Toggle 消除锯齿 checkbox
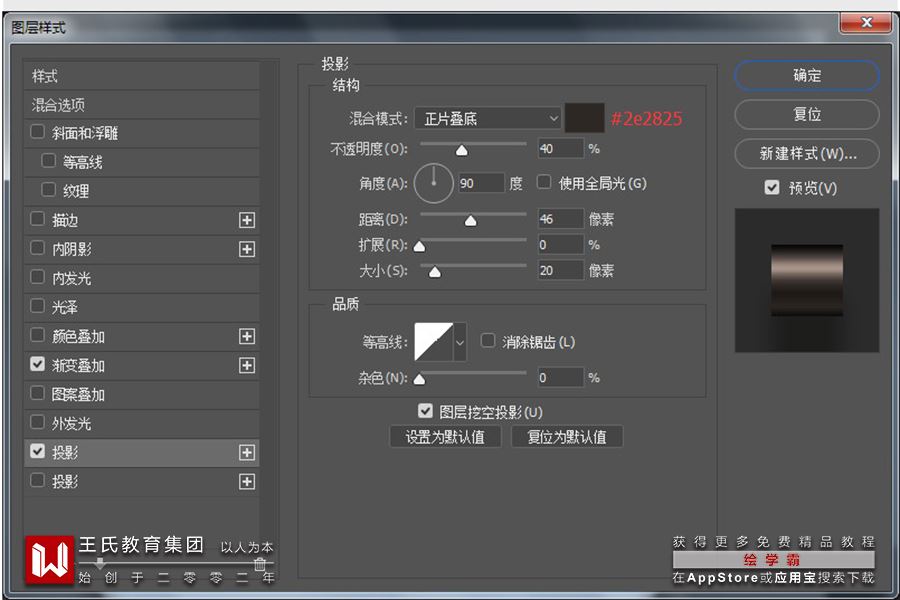The height and width of the screenshot is (600, 900). pos(488,341)
